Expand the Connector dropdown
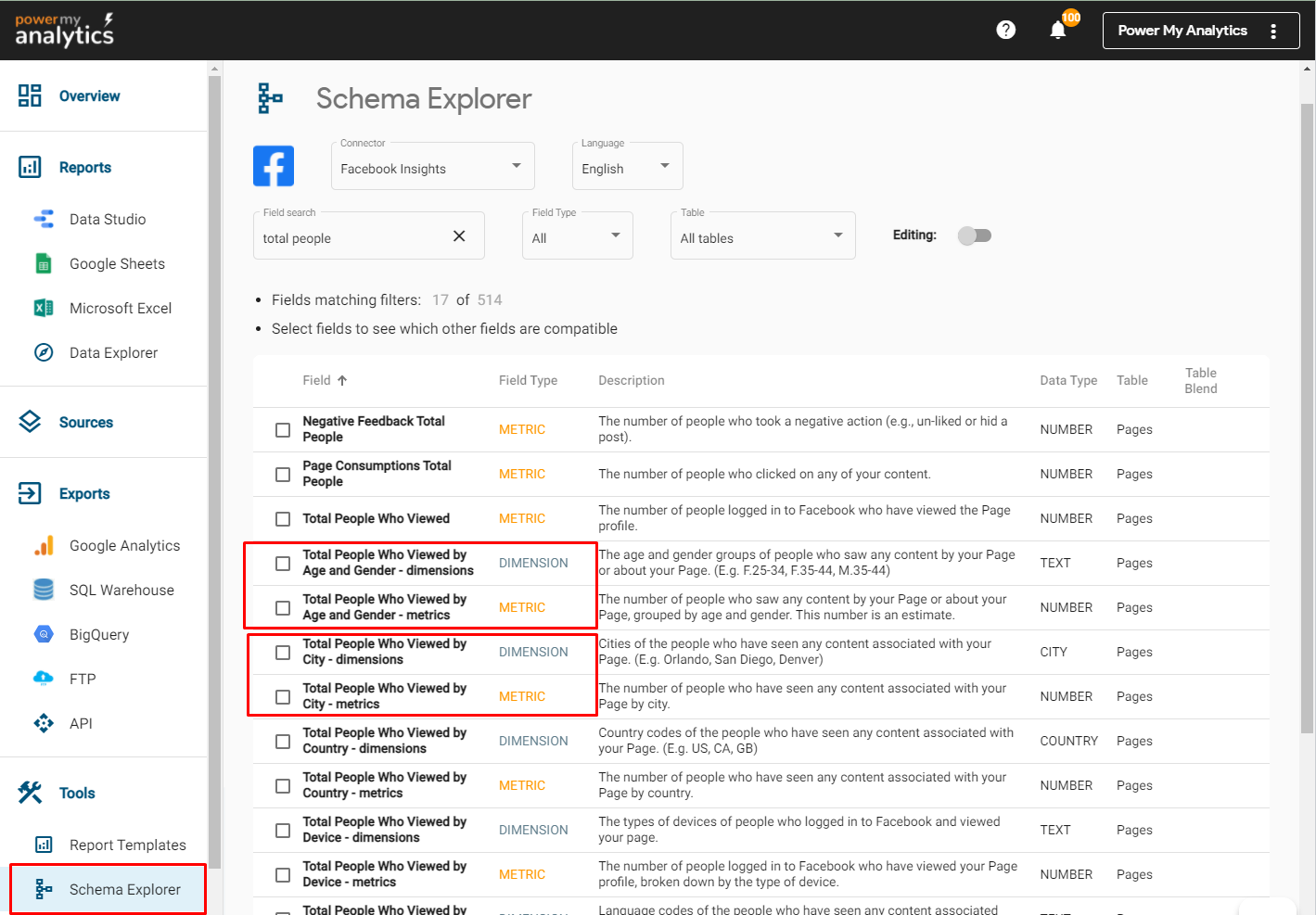The width and height of the screenshot is (1316, 915). pos(432,168)
